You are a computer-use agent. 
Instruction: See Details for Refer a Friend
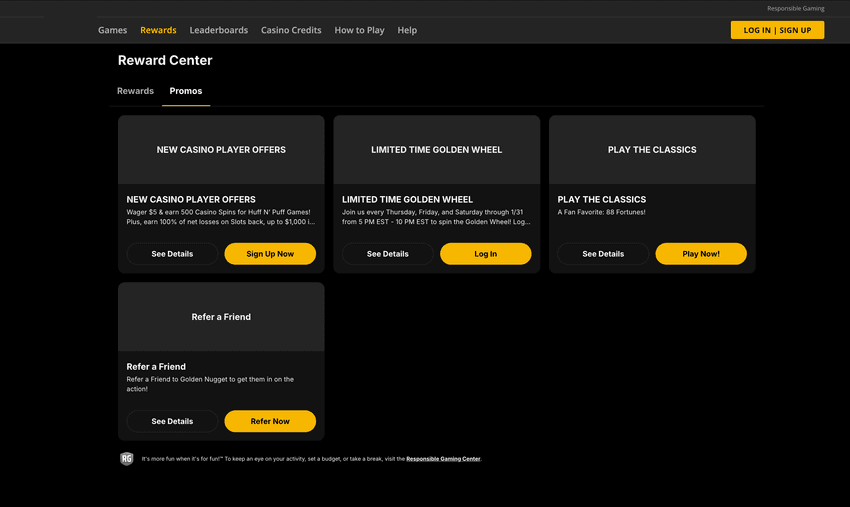click(x=172, y=421)
